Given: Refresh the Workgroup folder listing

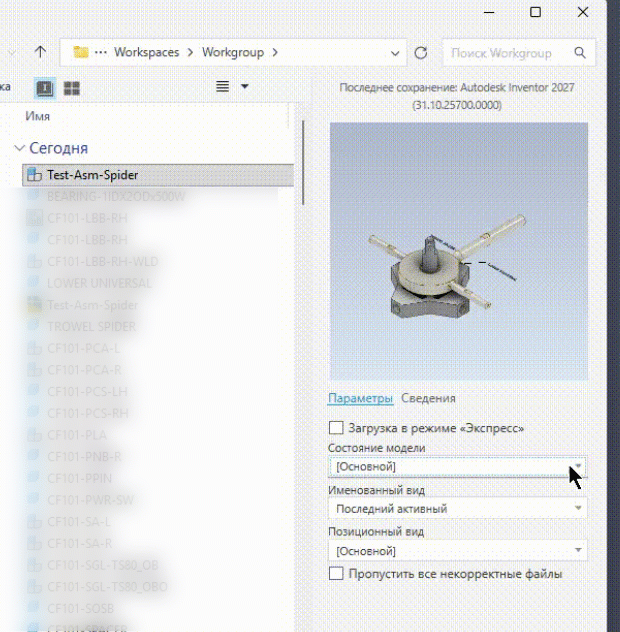Looking at the screenshot, I should coord(420,53).
